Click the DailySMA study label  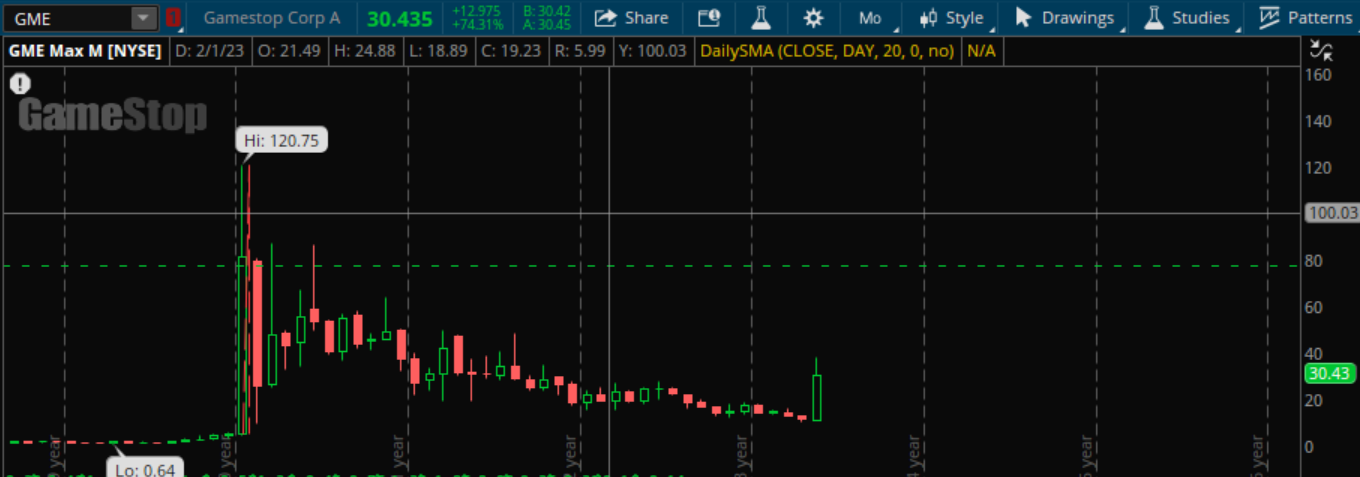[x=827, y=51]
